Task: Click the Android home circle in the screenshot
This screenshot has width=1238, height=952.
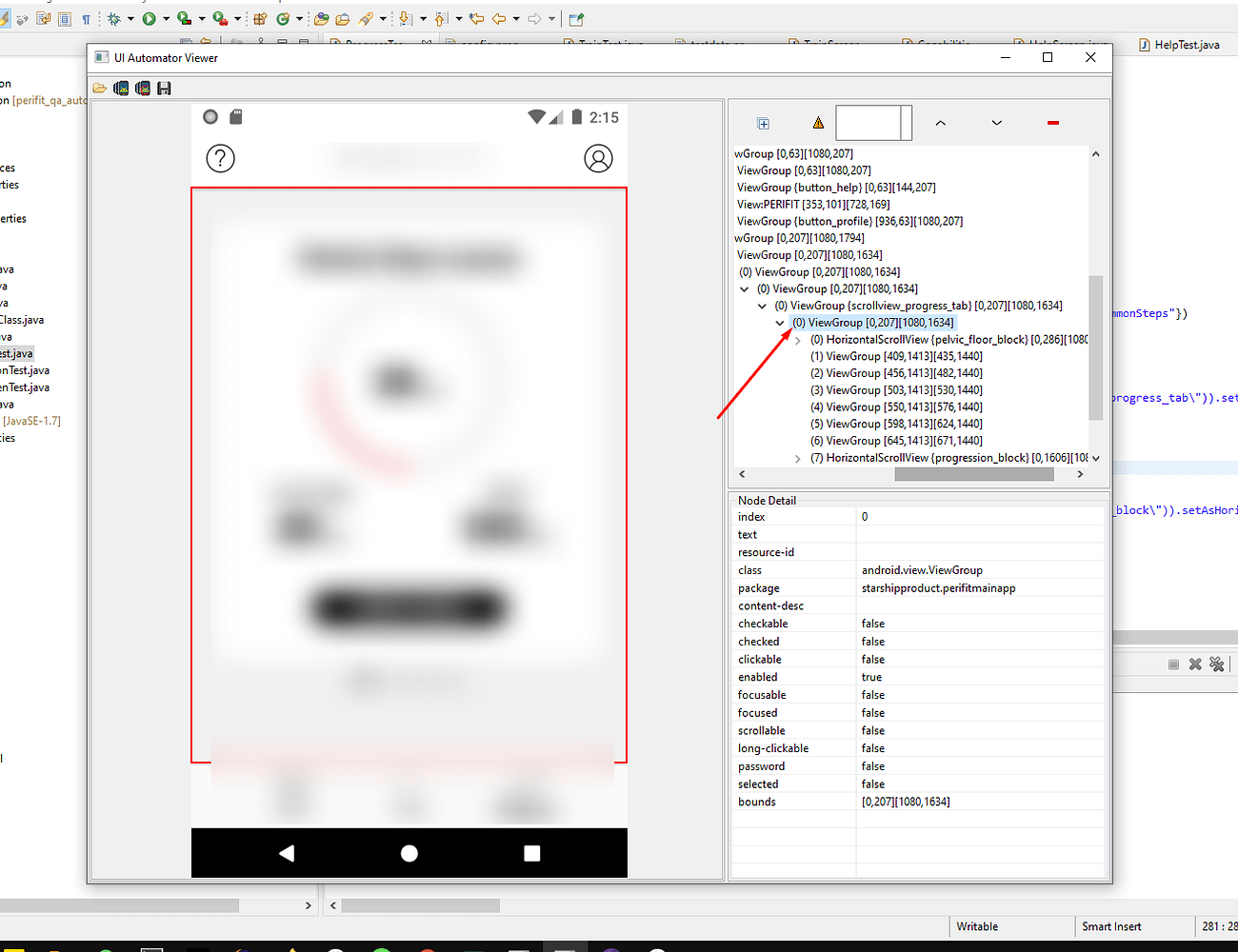Action: point(409,853)
